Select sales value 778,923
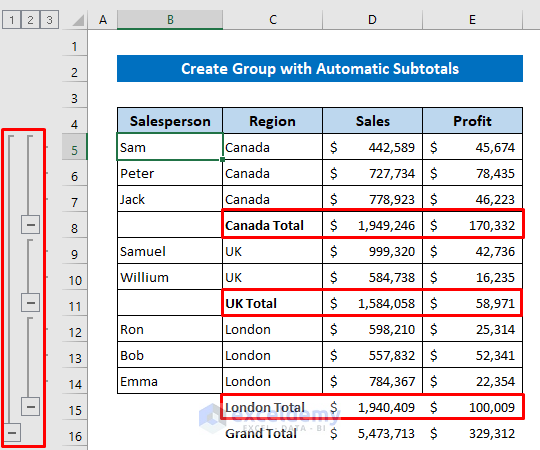 372,199
